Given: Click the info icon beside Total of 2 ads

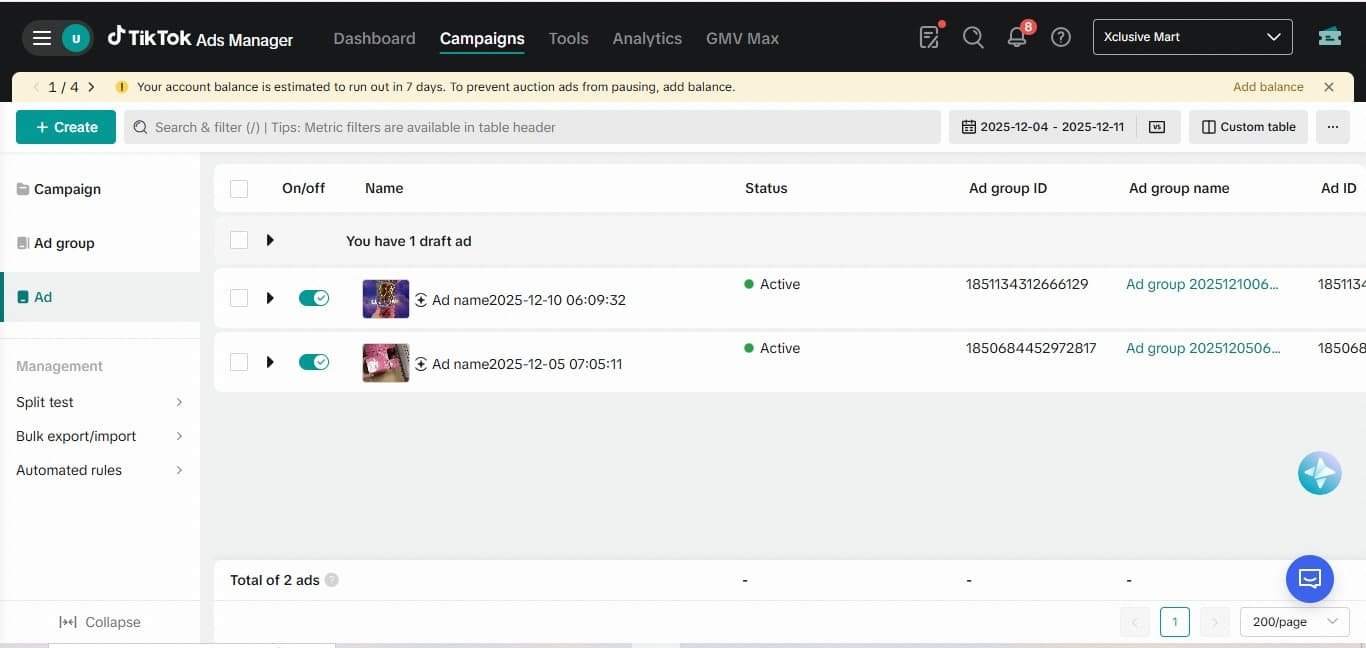Looking at the screenshot, I should click(x=332, y=580).
